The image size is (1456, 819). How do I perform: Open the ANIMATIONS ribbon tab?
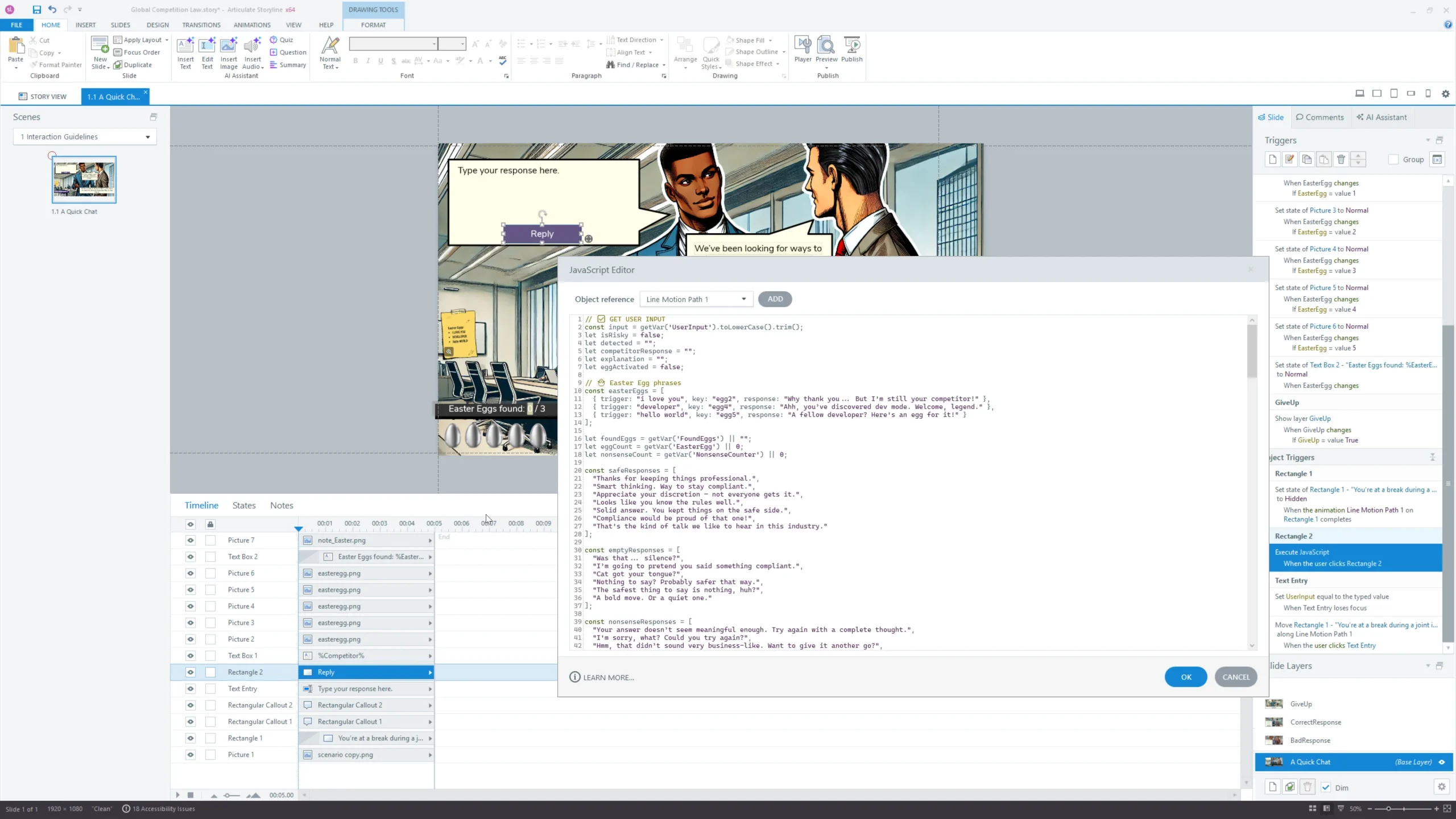(x=251, y=25)
